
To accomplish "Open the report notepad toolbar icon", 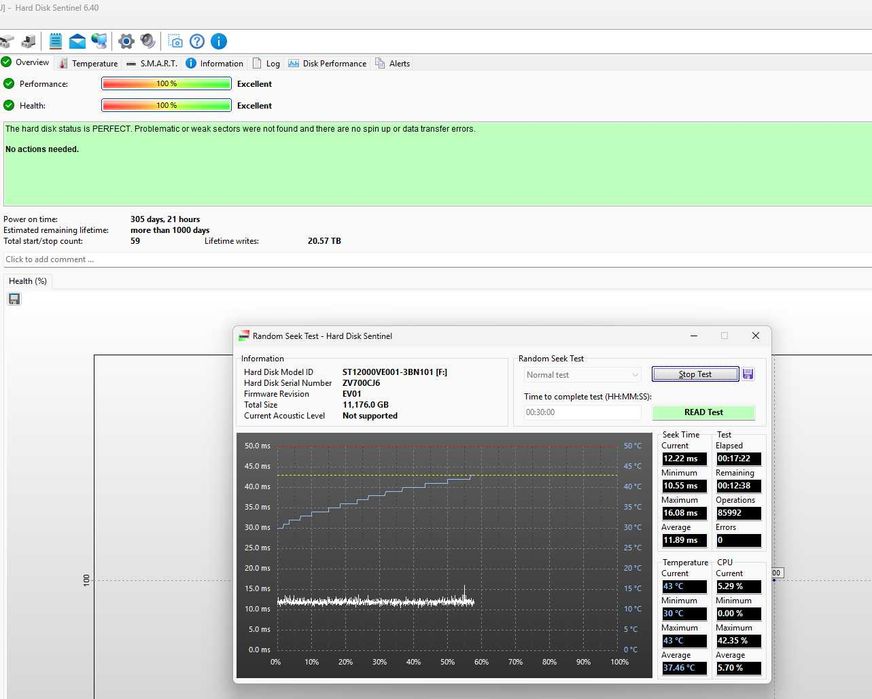I will pyautogui.click(x=56, y=41).
